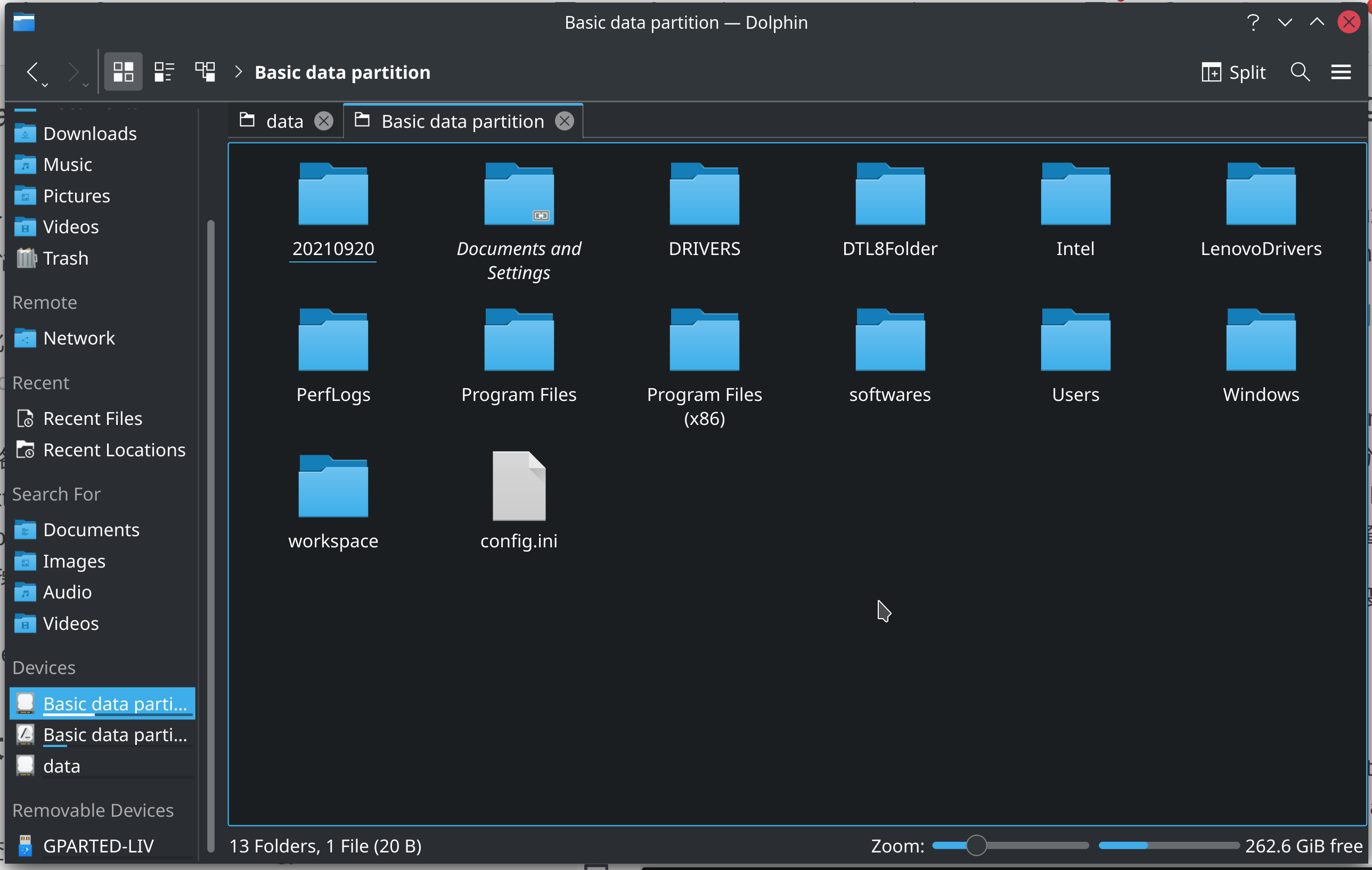Browse the Network in Remote section
The width and height of the screenshot is (1372, 870).
coord(79,338)
